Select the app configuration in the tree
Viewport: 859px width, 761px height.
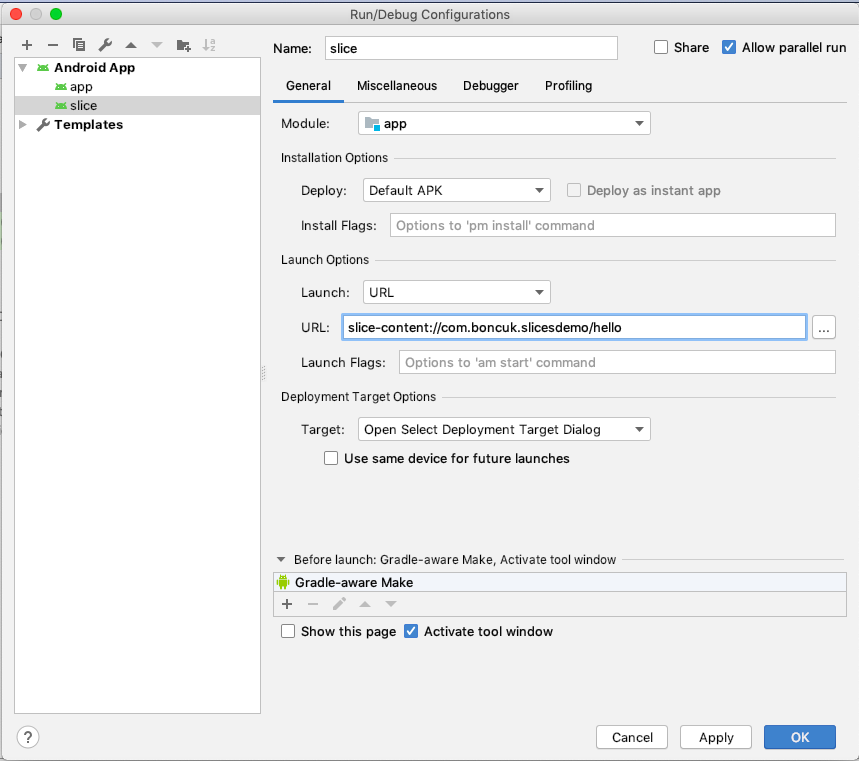pos(81,87)
